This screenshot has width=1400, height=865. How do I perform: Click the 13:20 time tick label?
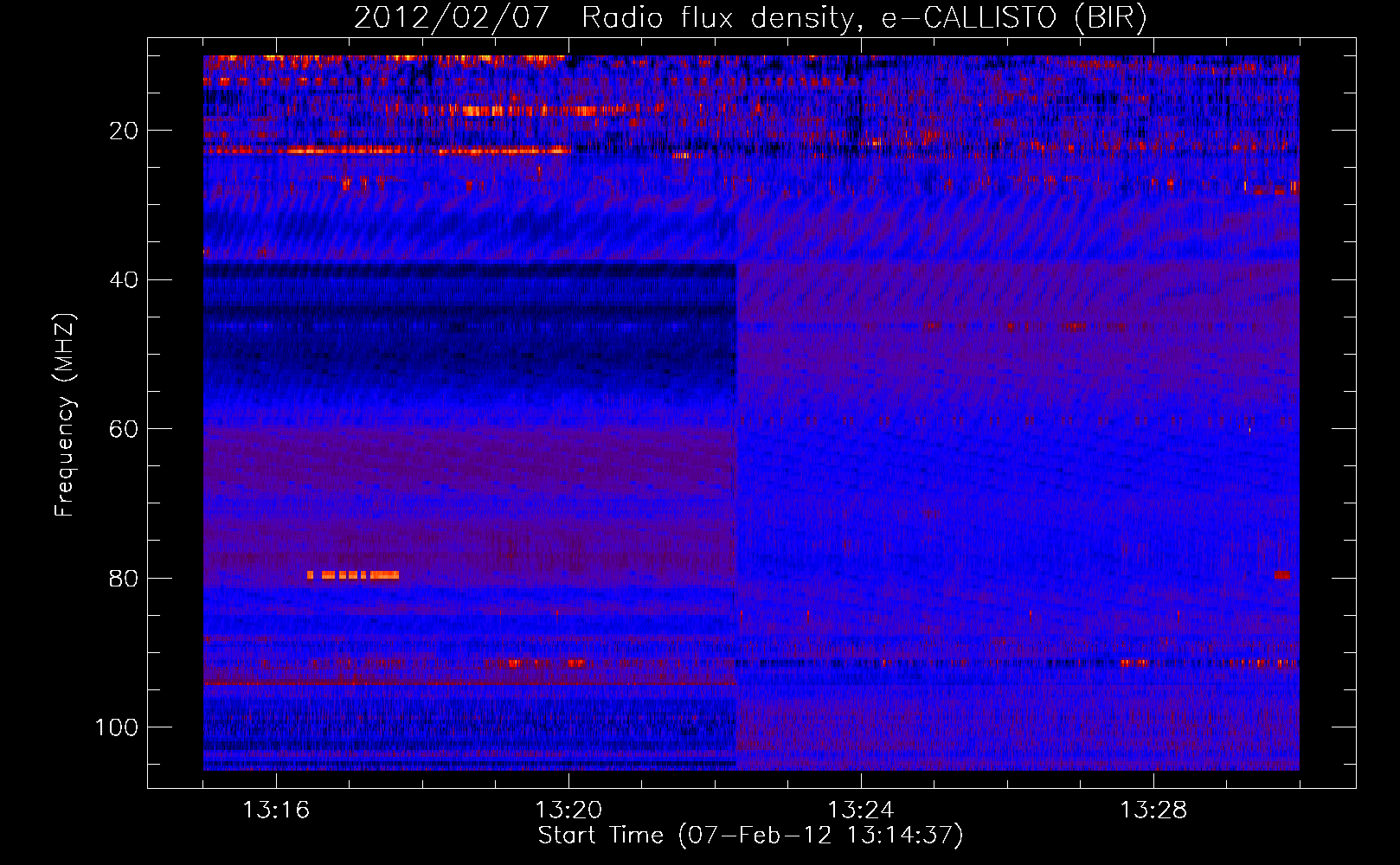[568, 810]
